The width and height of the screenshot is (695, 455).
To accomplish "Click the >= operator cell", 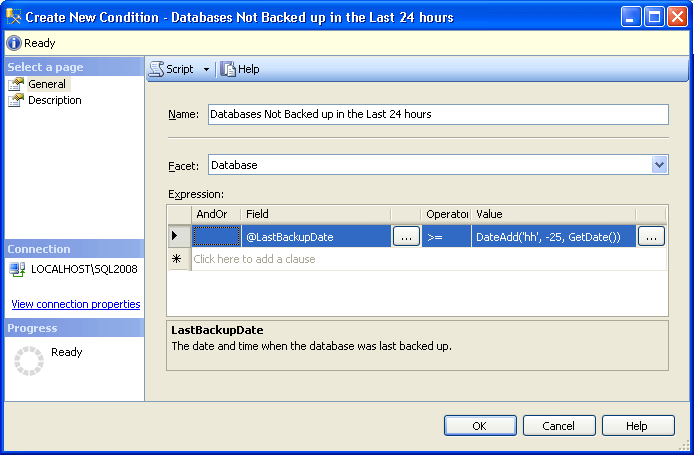I will click(446, 237).
